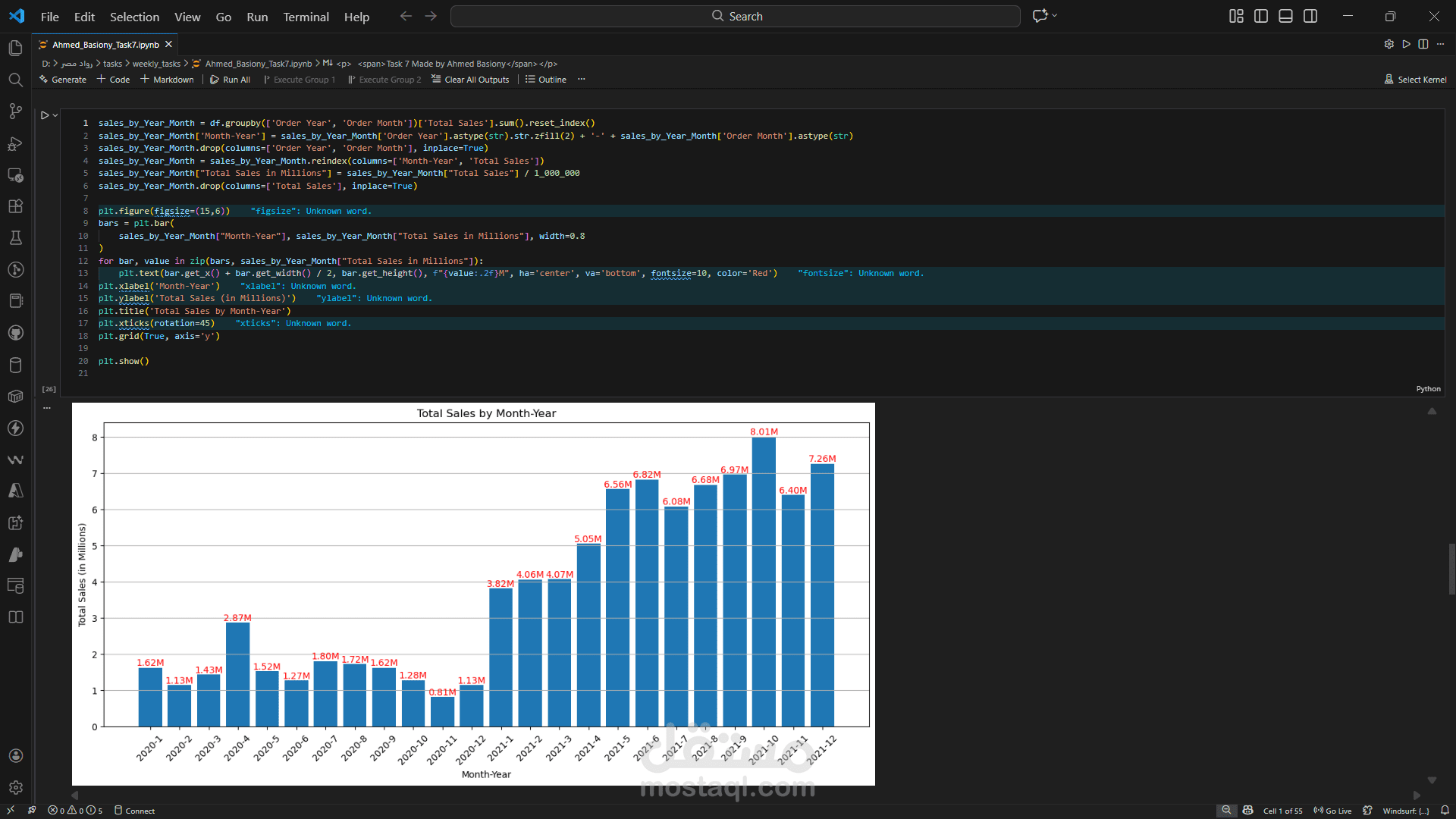Open the Explorer view in activity bar

(x=15, y=49)
